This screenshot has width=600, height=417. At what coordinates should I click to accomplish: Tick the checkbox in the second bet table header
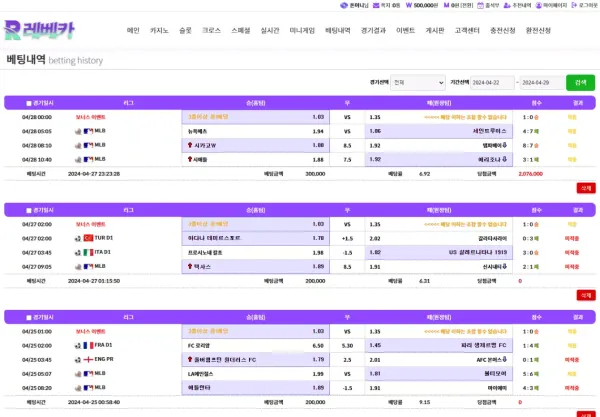[x=29, y=210]
